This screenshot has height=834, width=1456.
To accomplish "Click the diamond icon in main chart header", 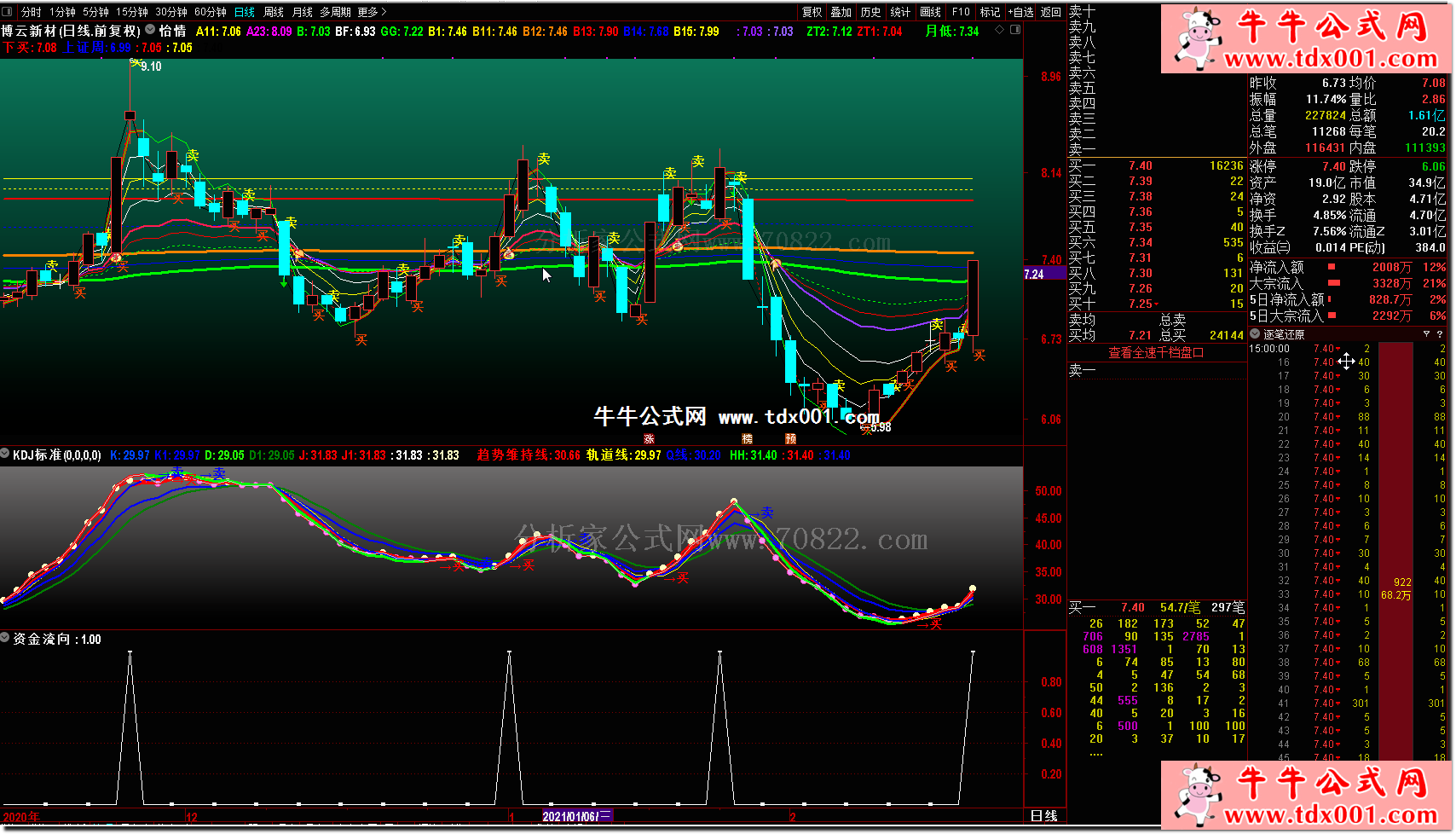I will pos(1000,30).
